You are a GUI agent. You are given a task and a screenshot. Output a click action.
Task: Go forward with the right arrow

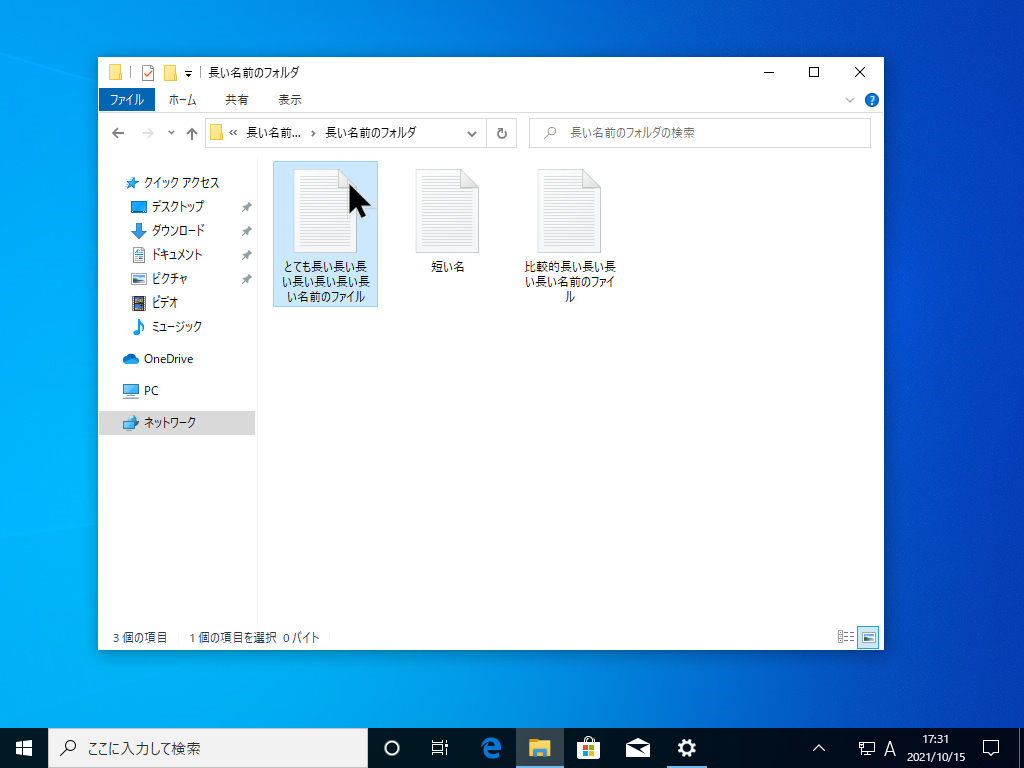click(148, 133)
